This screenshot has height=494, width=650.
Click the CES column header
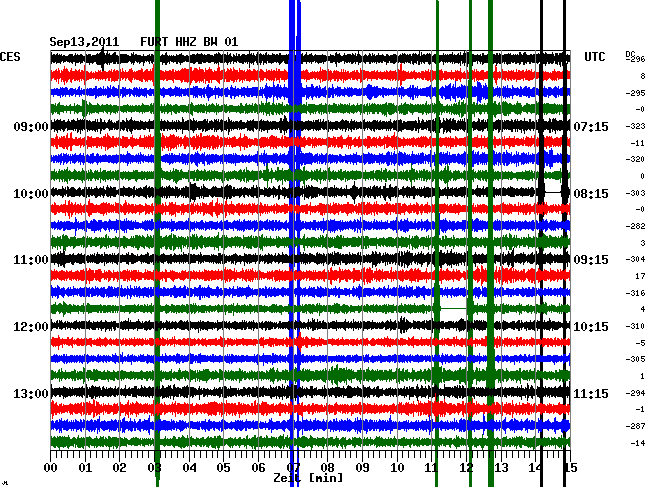10,57
